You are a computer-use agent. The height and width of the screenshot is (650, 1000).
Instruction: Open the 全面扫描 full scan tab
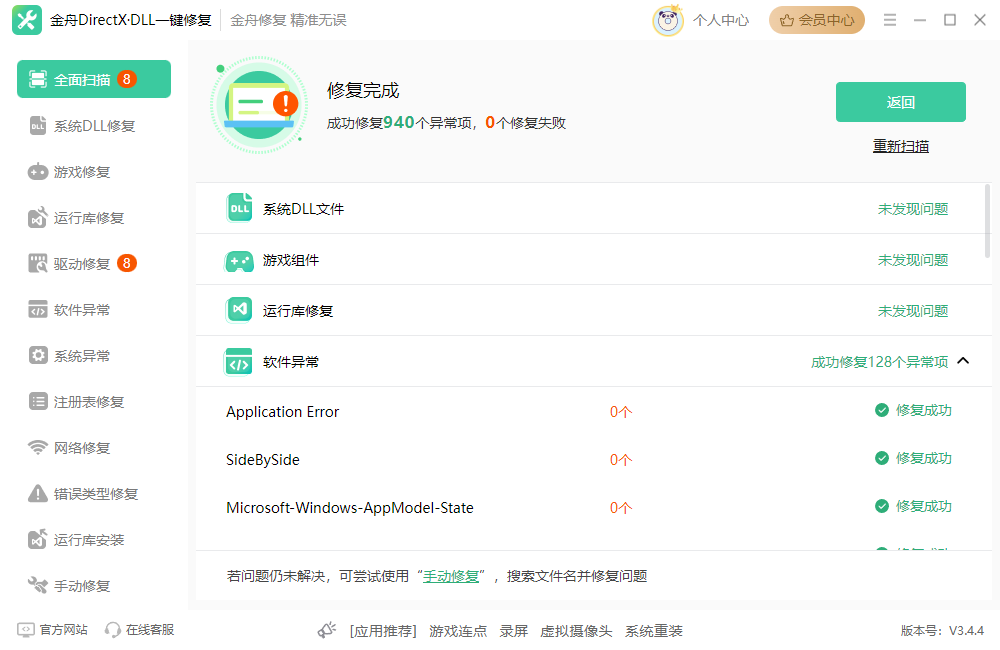click(94, 79)
